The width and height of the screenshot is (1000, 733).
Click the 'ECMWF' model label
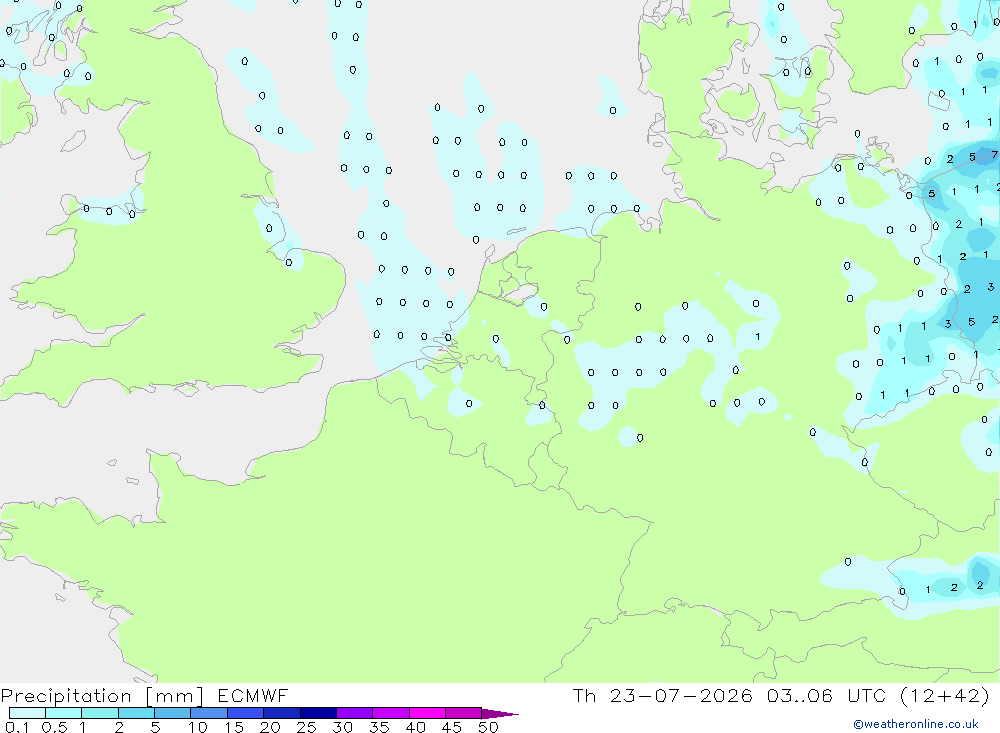pyautogui.click(x=253, y=696)
